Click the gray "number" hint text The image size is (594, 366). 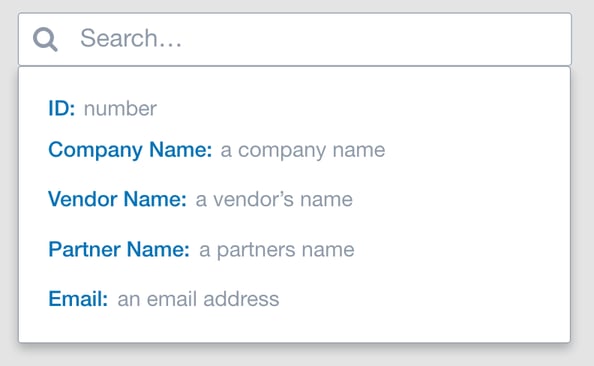click(x=120, y=109)
